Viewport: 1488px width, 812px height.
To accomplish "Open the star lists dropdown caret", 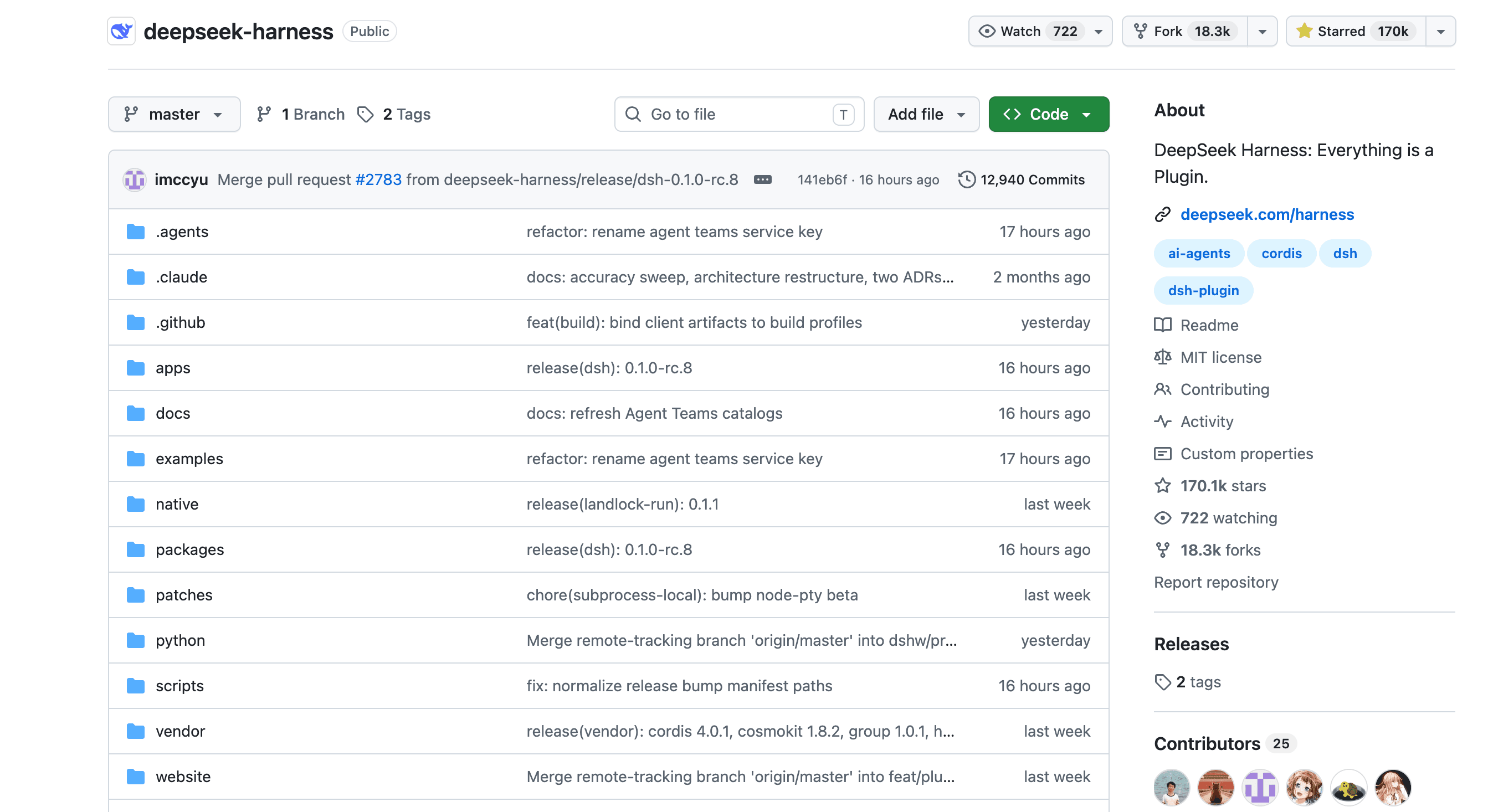I will 1440,31.
